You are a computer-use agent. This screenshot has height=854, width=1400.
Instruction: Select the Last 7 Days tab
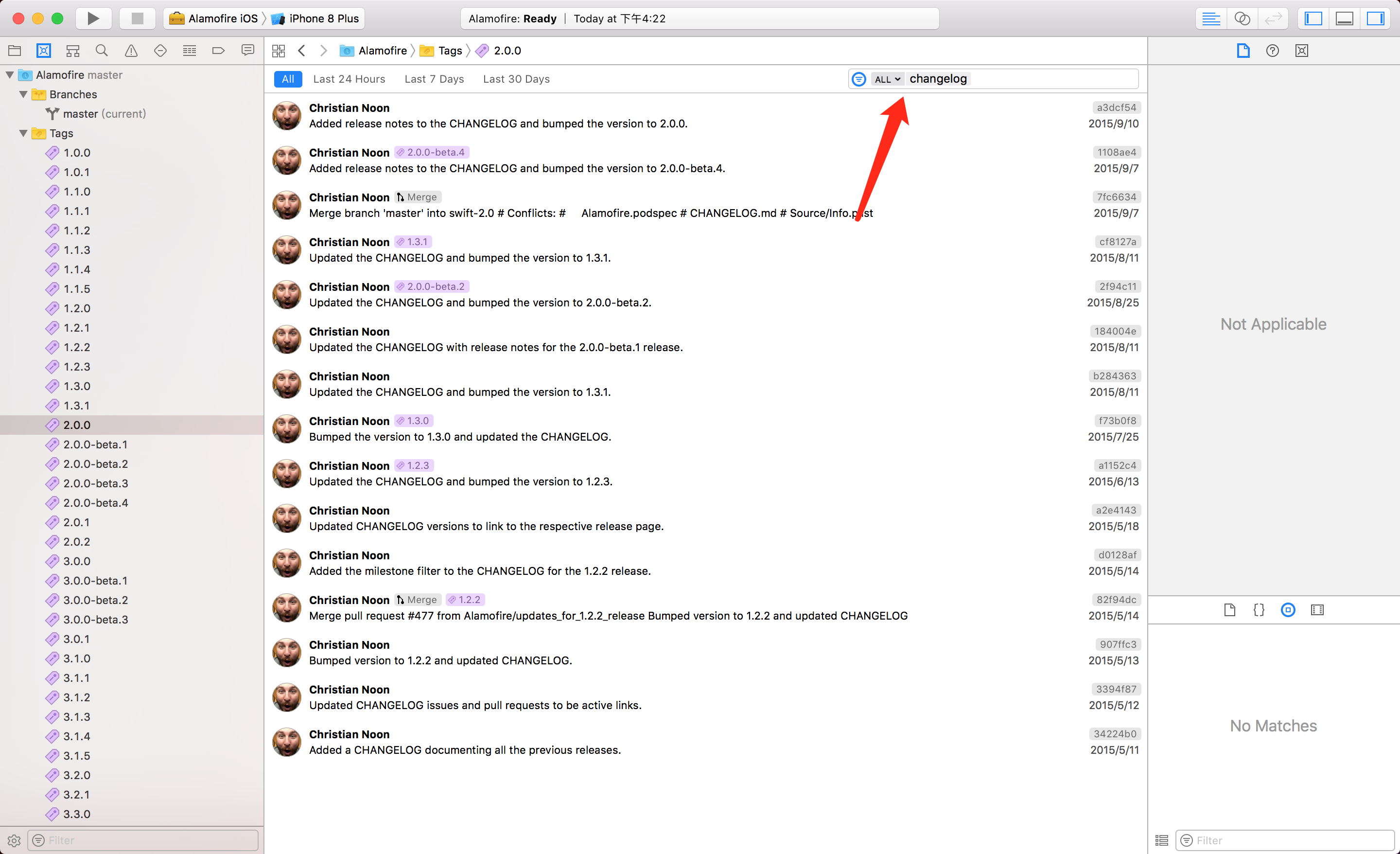pyautogui.click(x=434, y=79)
